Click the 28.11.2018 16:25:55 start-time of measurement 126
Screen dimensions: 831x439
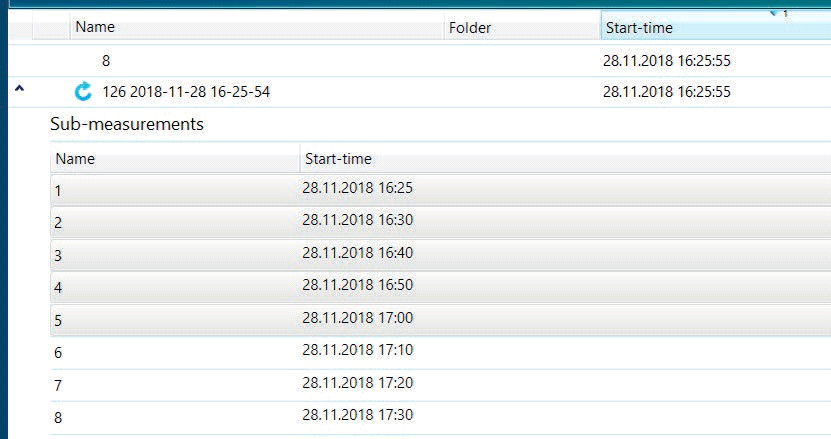pos(666,92)
